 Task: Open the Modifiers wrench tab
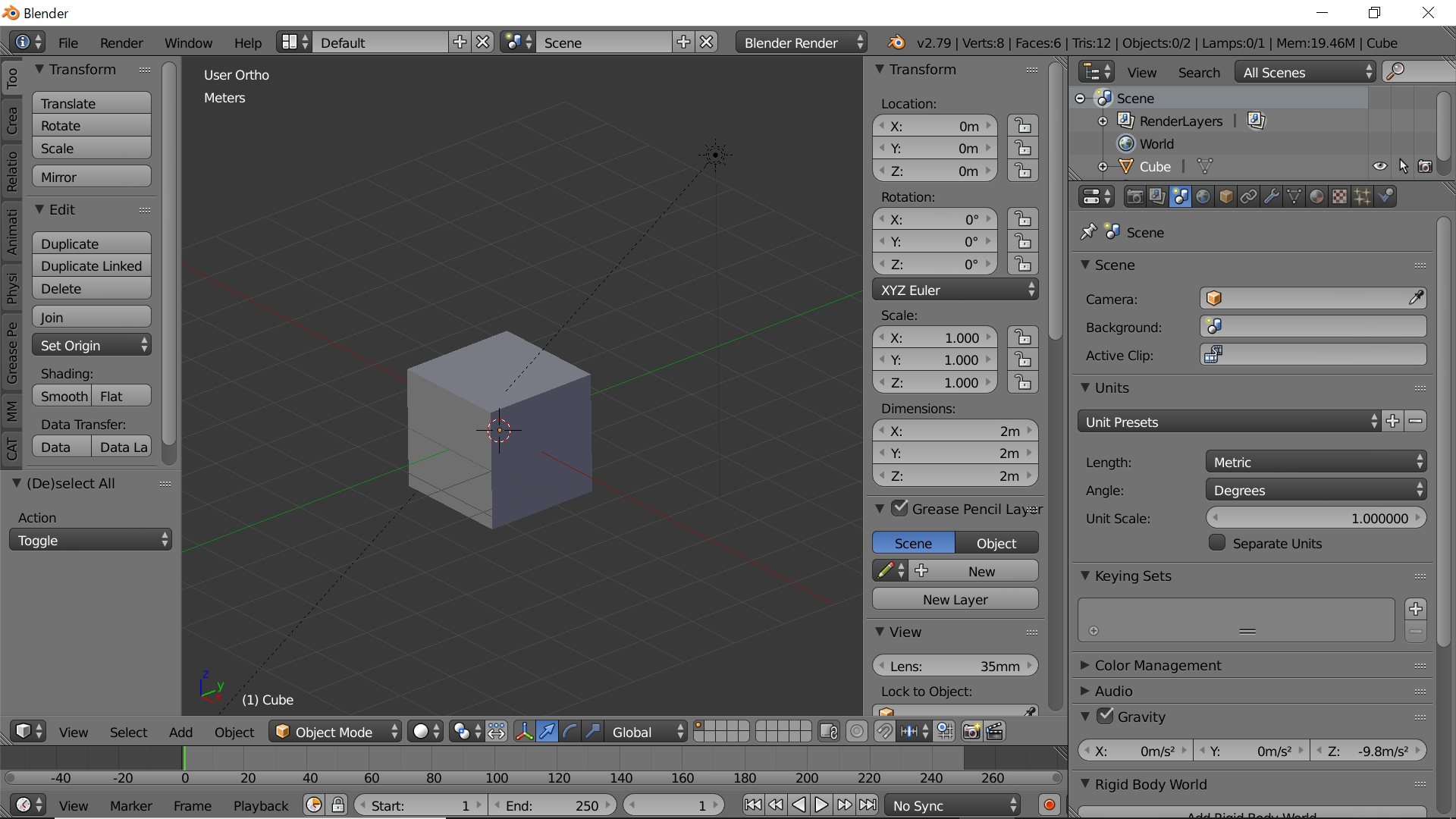1272,197
